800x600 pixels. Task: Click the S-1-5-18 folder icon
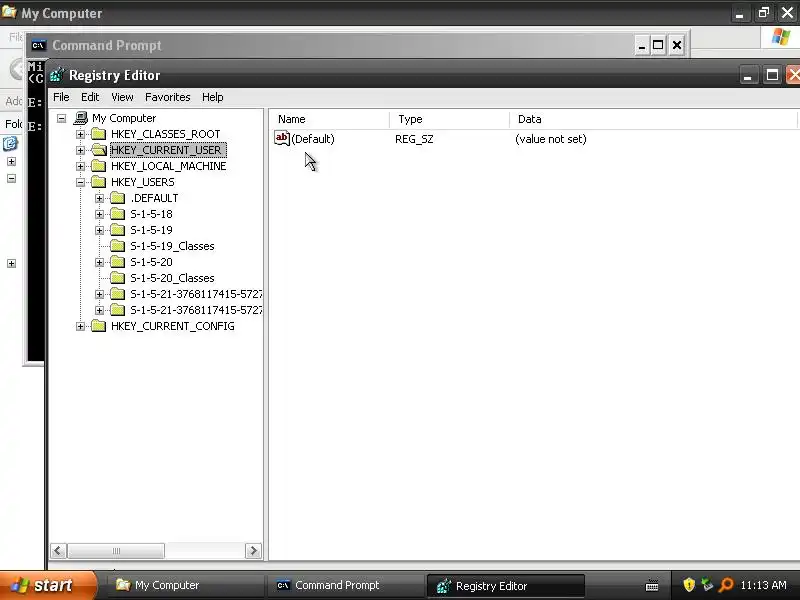point(118,214)
